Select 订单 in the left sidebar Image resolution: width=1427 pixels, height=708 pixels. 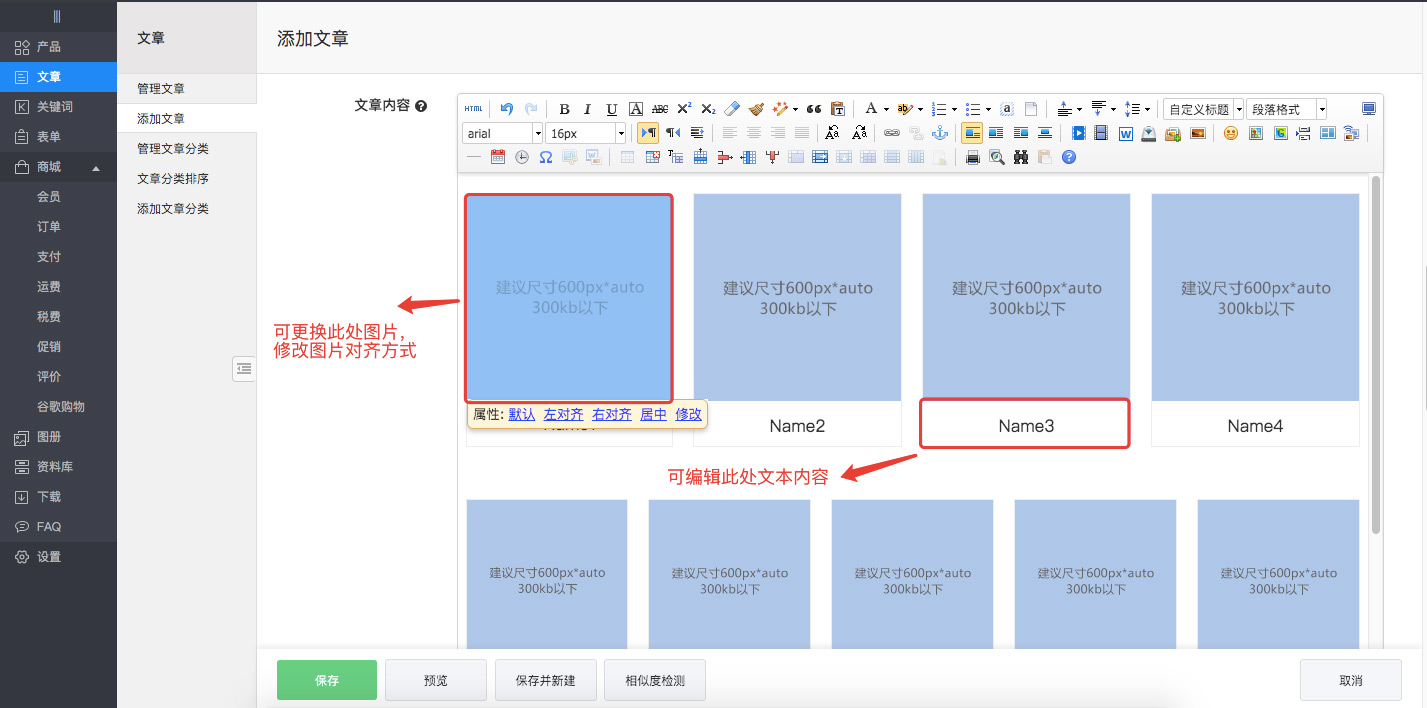pos(49,227)
